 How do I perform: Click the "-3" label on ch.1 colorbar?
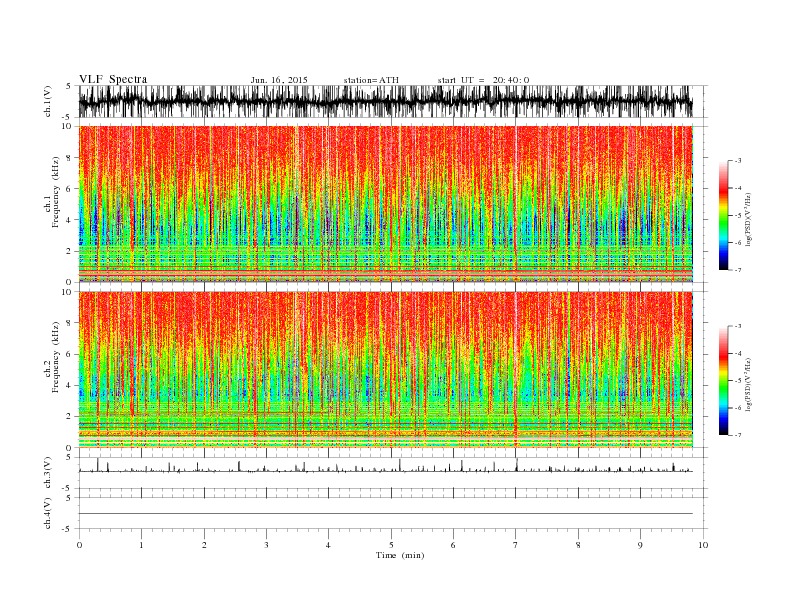(x=737, y=161)
